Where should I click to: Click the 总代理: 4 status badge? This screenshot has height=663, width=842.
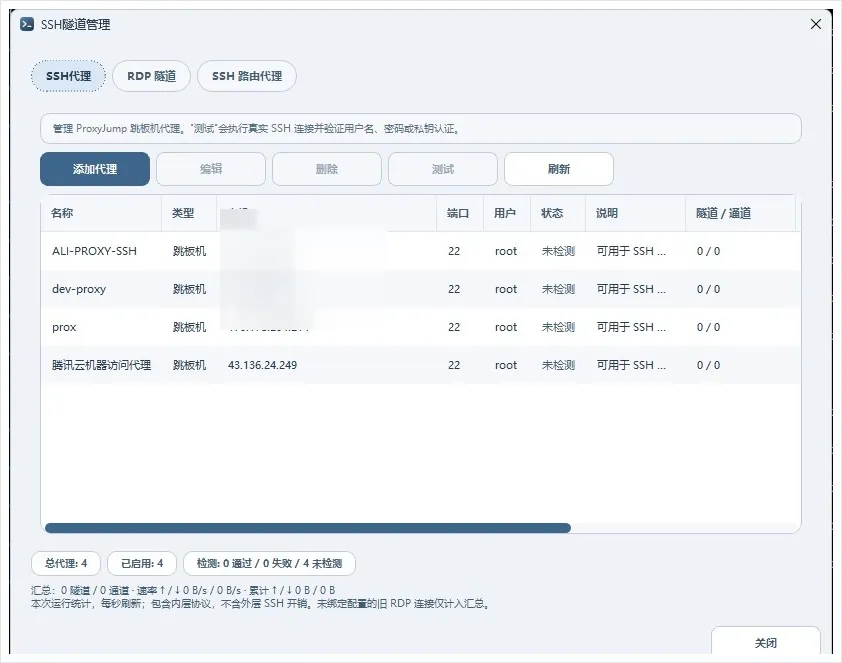point(66,563)
